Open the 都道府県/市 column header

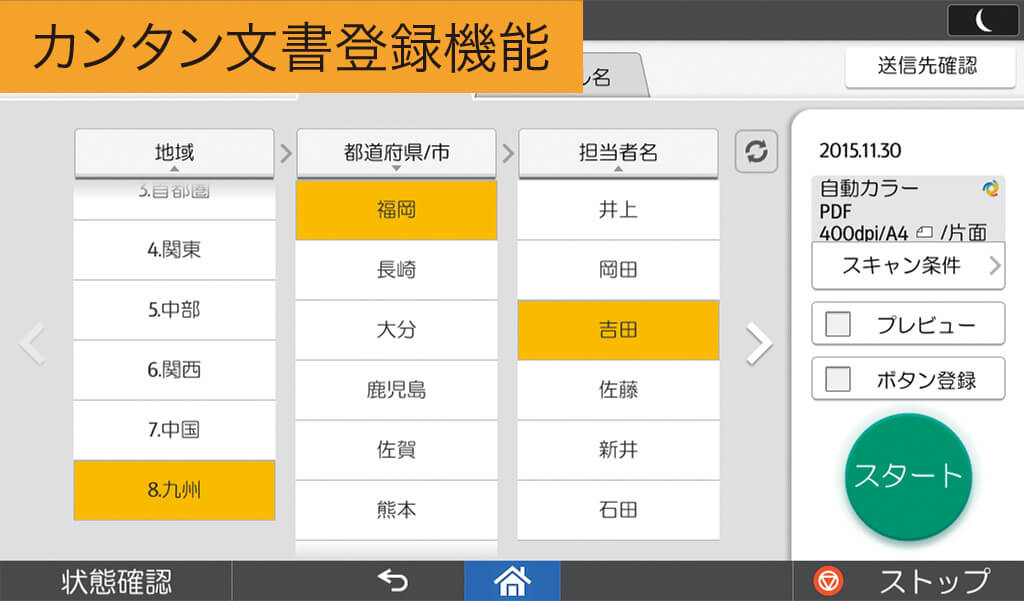coord(396,153)
